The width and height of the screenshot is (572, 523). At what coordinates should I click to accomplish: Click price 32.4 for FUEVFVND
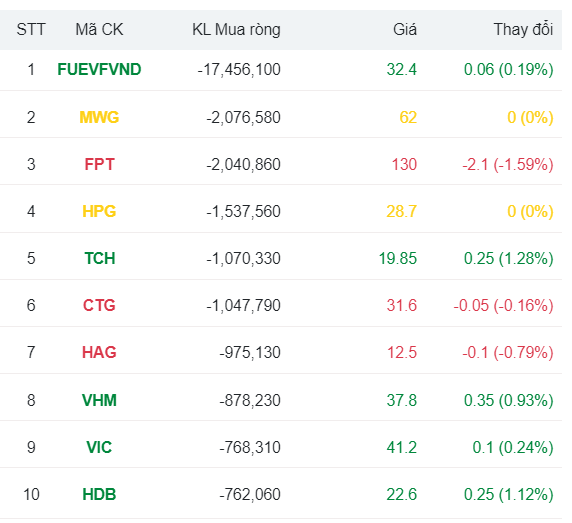tap(402, 69)
